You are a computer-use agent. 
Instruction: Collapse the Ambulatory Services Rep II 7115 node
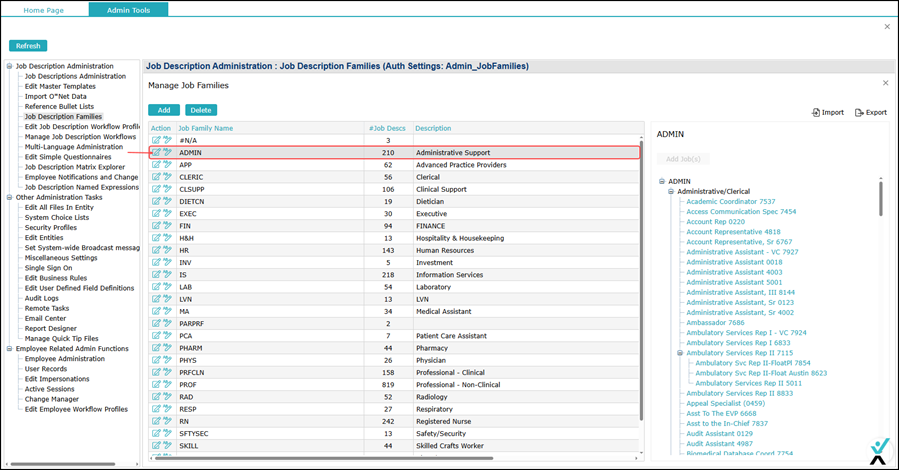click(680, 353)
